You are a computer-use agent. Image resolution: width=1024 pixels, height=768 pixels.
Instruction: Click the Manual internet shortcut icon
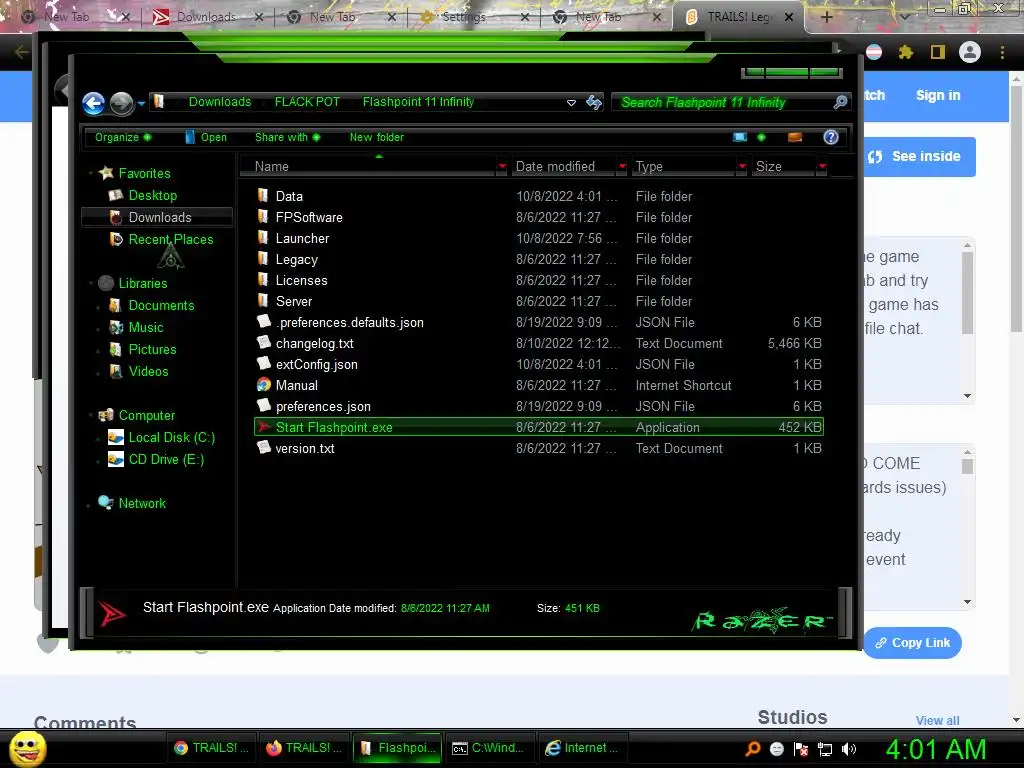(x=264, y=385)
